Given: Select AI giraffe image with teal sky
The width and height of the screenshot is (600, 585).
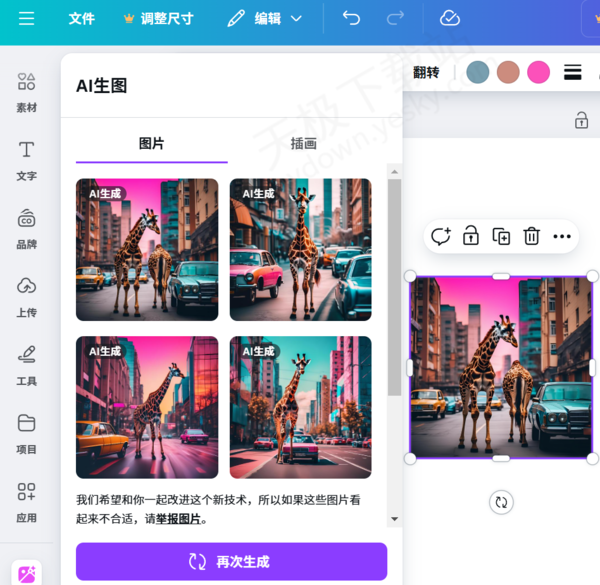Looking at the screenshot, I should (x=300, y=407).
